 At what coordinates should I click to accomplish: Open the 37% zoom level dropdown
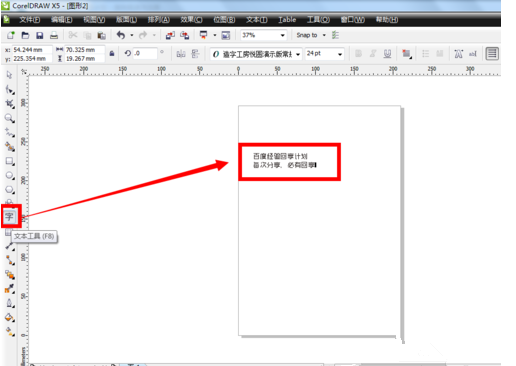tap(283, 35)
